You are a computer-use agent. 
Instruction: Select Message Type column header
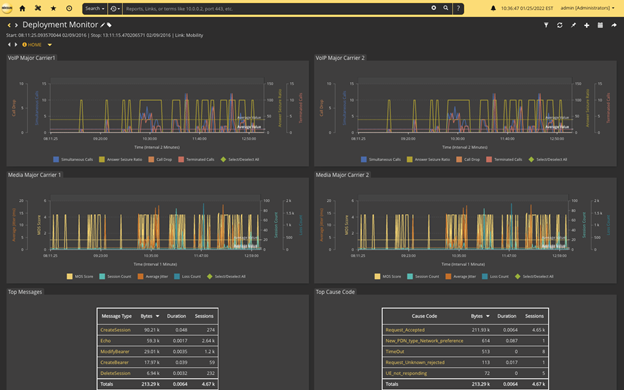click(116, 316)
